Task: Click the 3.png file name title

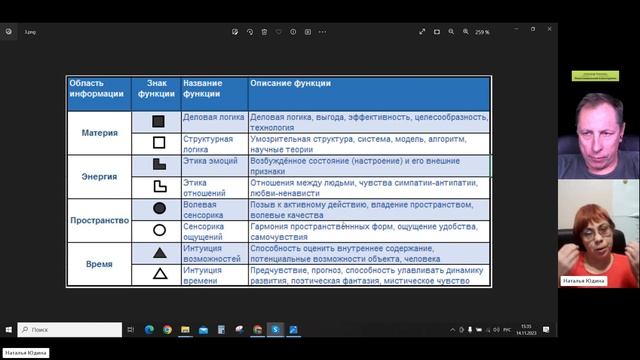Action: tap(30, 32)
